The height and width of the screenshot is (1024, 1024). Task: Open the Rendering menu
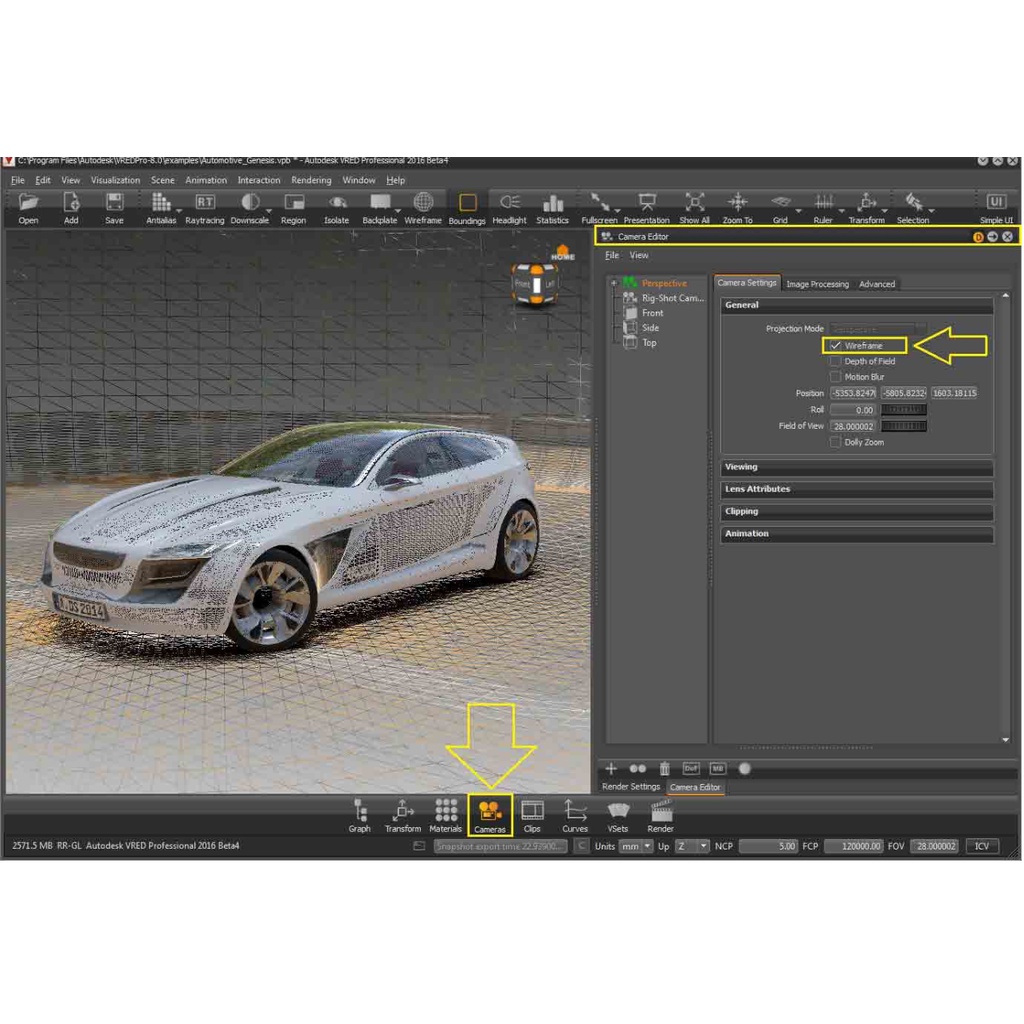click(x=311, y=180)
